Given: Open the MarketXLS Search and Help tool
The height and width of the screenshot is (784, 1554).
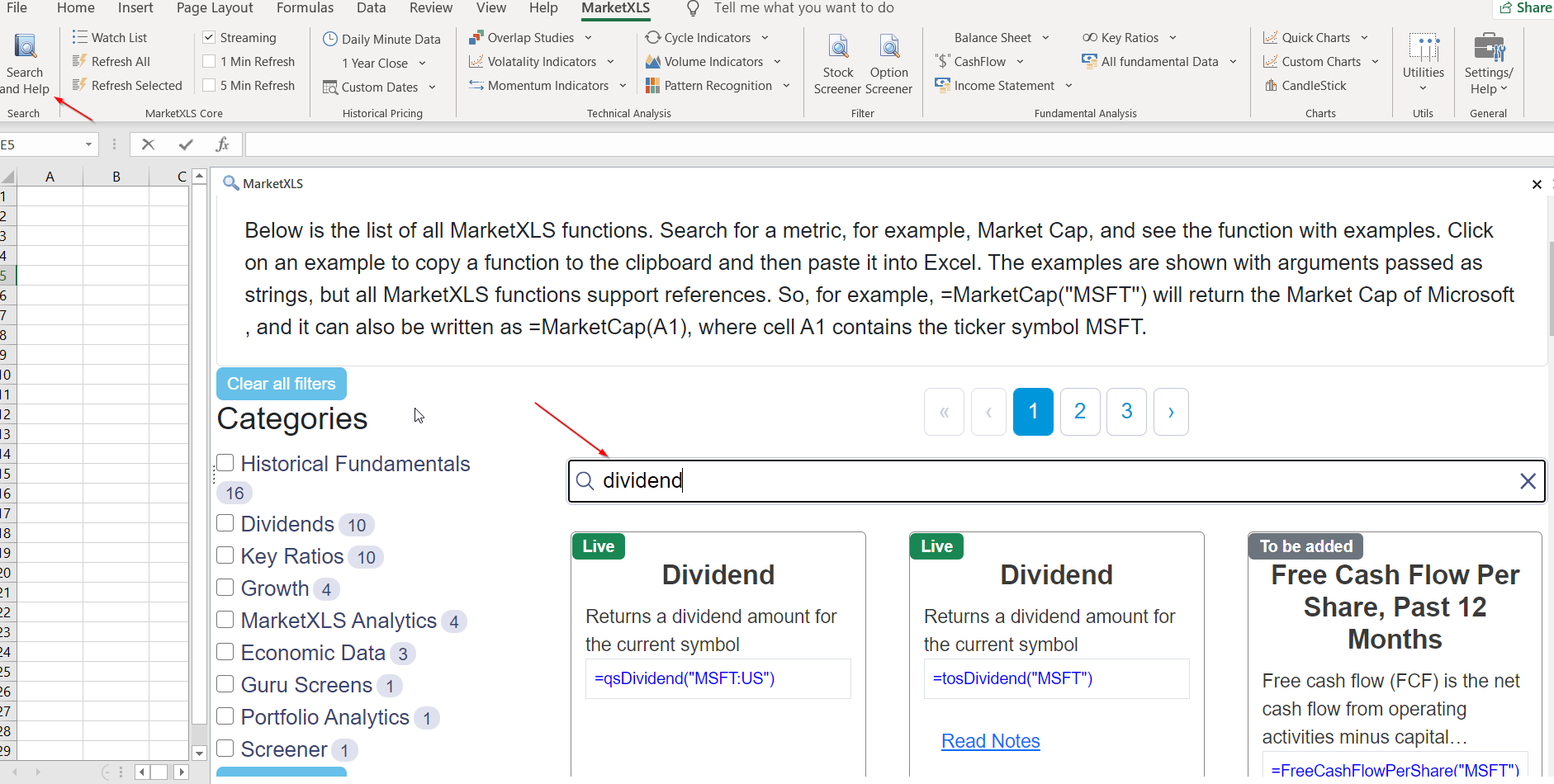Looking at the screenshot, I should coord(25,58).
